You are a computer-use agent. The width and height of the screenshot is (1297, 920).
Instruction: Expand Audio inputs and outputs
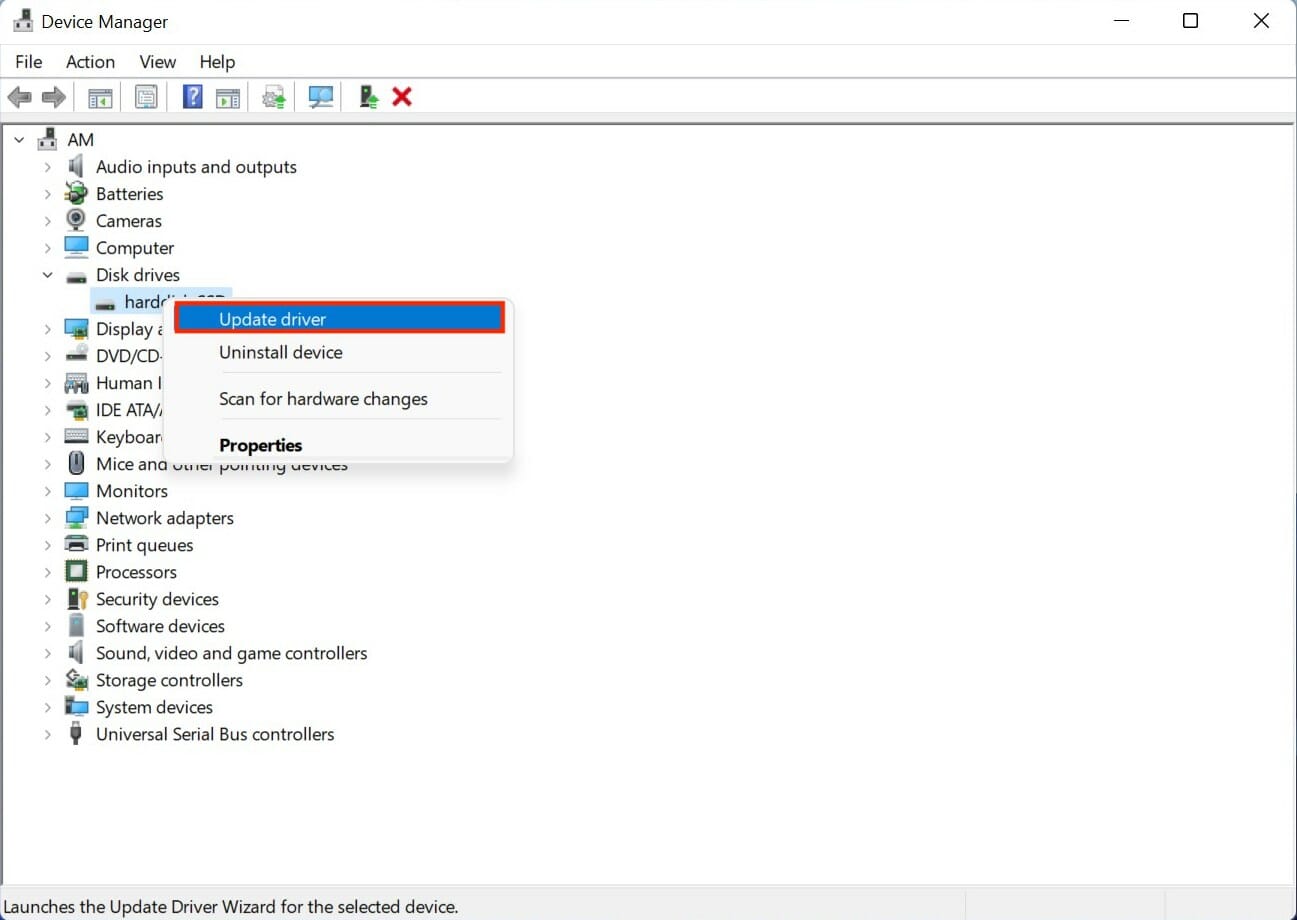pyautogui.click(x=47, y=167)
